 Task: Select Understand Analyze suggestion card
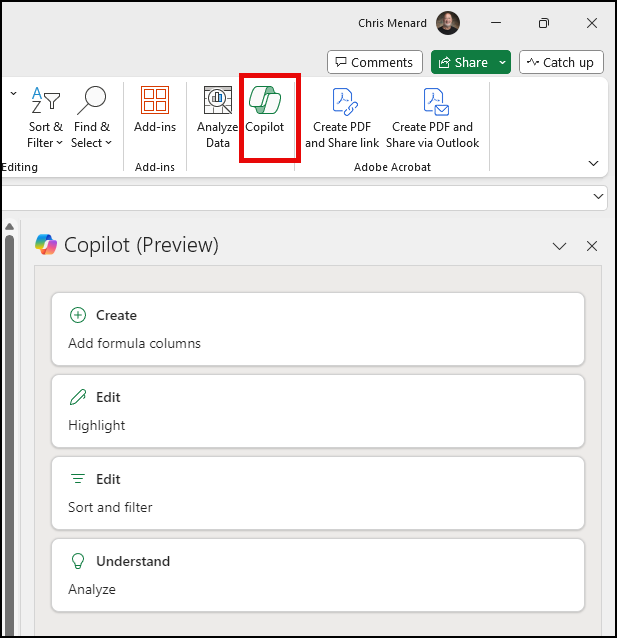(318, 575)
